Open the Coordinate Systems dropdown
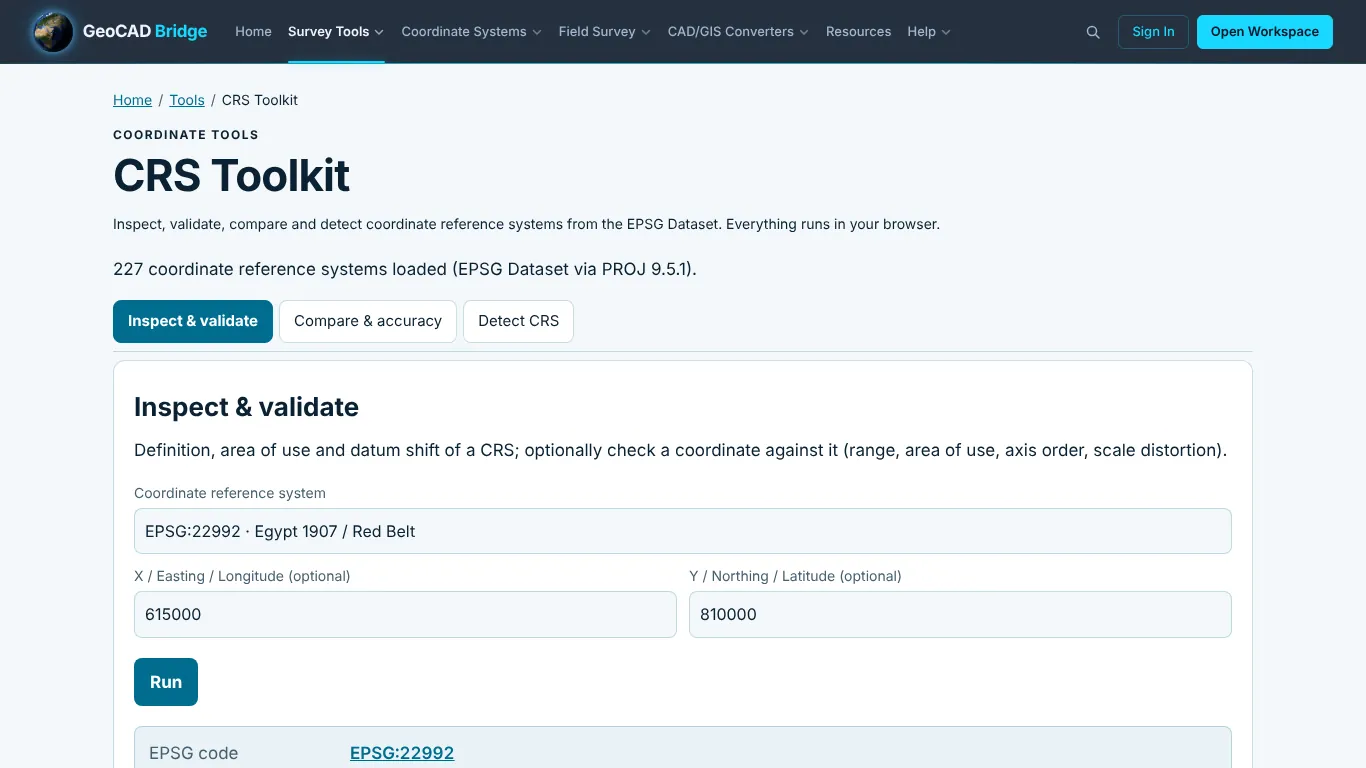 coord(471,32)
